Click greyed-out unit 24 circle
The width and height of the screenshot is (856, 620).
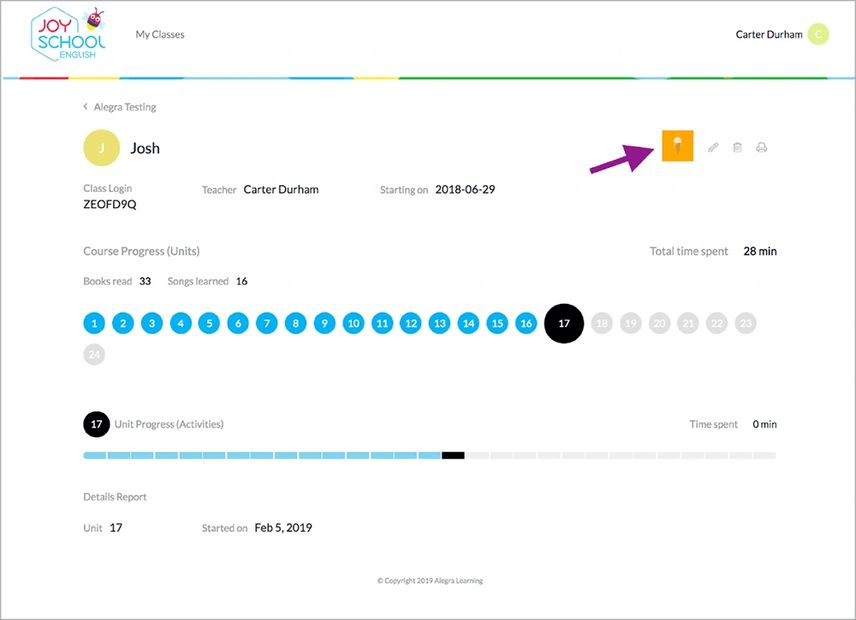pos(94,354)
